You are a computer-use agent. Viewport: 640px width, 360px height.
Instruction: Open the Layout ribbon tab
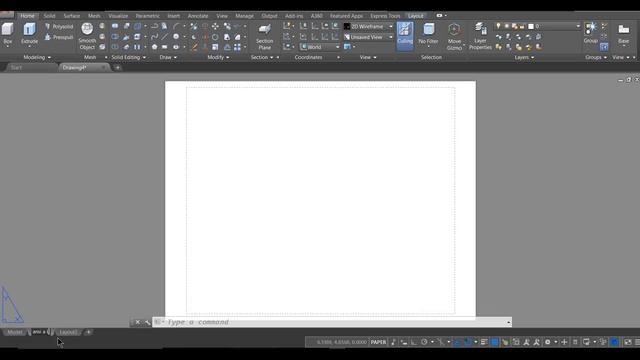[416, 16]
